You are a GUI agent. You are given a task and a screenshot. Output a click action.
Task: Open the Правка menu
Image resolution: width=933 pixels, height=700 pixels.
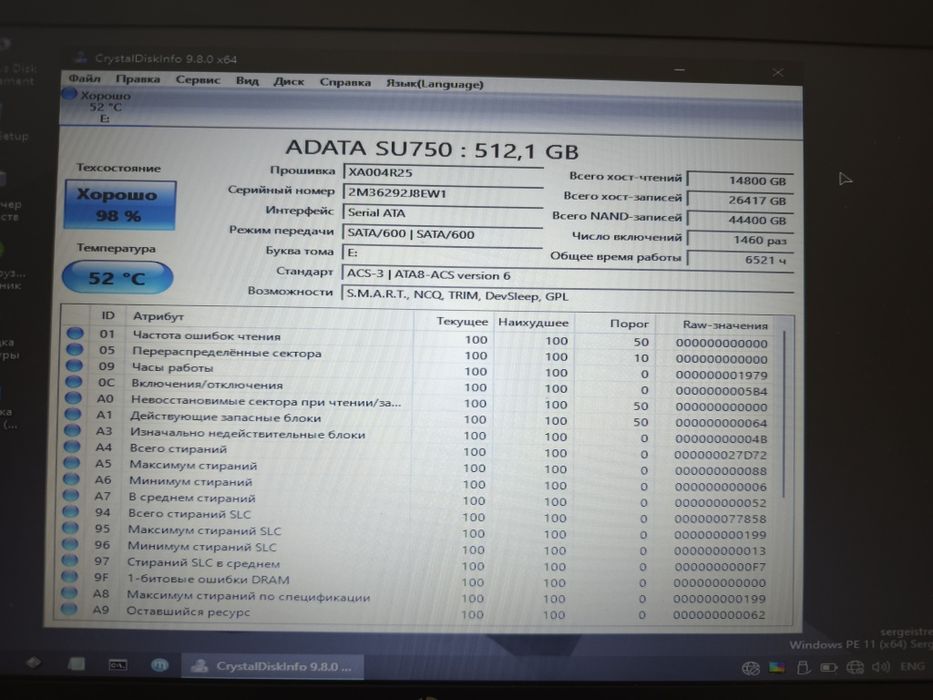[x=137, y=79]
